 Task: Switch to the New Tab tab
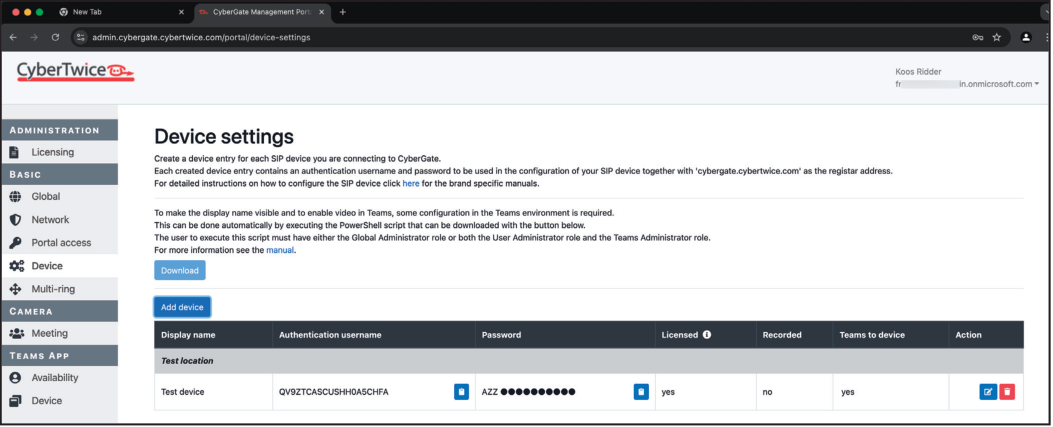pos(122,12)
